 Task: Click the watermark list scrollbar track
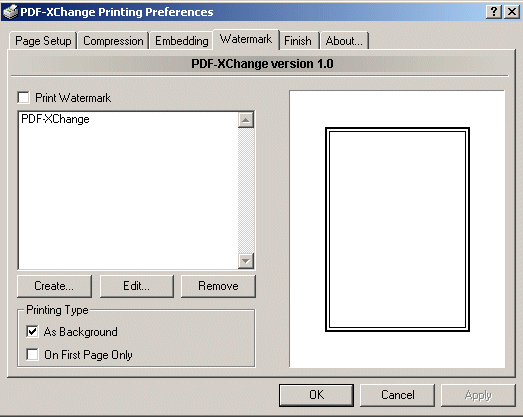click(x=246, y=190)
